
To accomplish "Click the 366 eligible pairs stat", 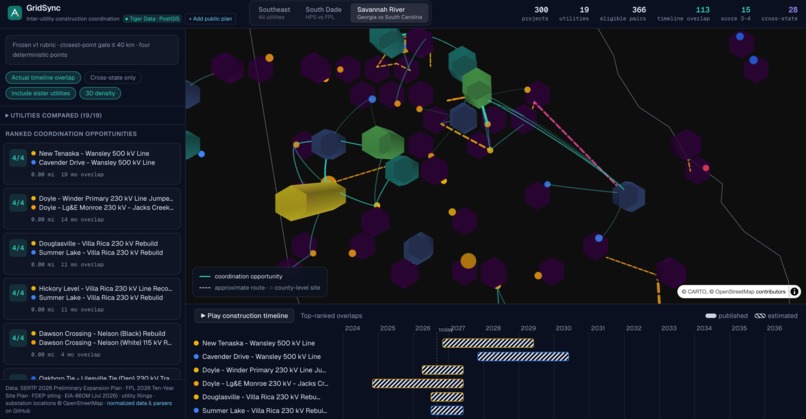I will (x=622, y=13).
